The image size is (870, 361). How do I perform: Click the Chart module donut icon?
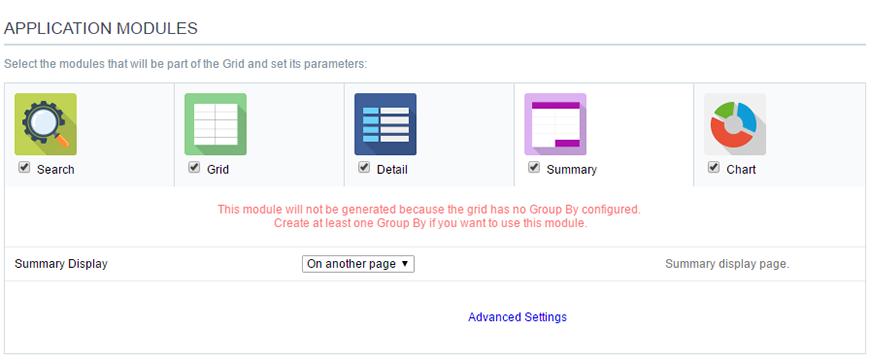tap(735, 124)
